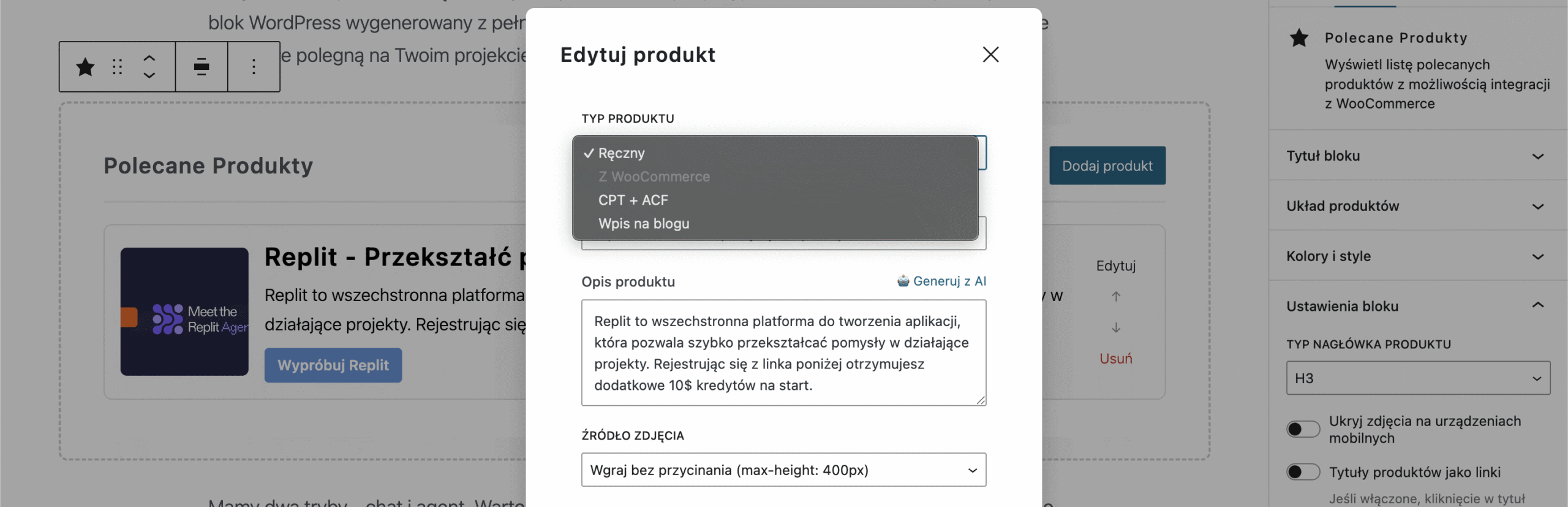Viewport: 1568px width, 507px height.
Task: Click the star icon beside Polecane Produkty heading
Action: tap(1298, 38)
